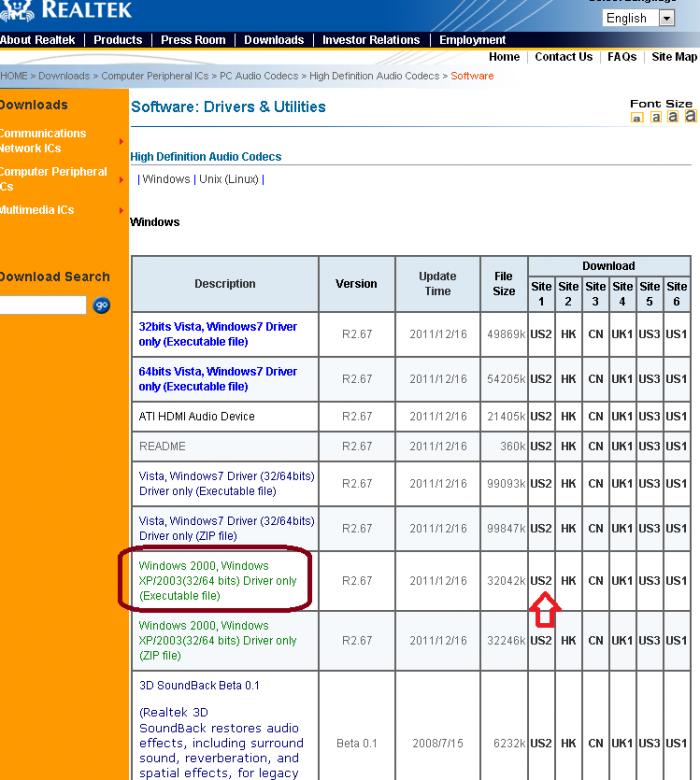This screenshot has height=780, width=700.
Task: Click ATI HDMI Audio Device description
Action: [x=197, y=416]
